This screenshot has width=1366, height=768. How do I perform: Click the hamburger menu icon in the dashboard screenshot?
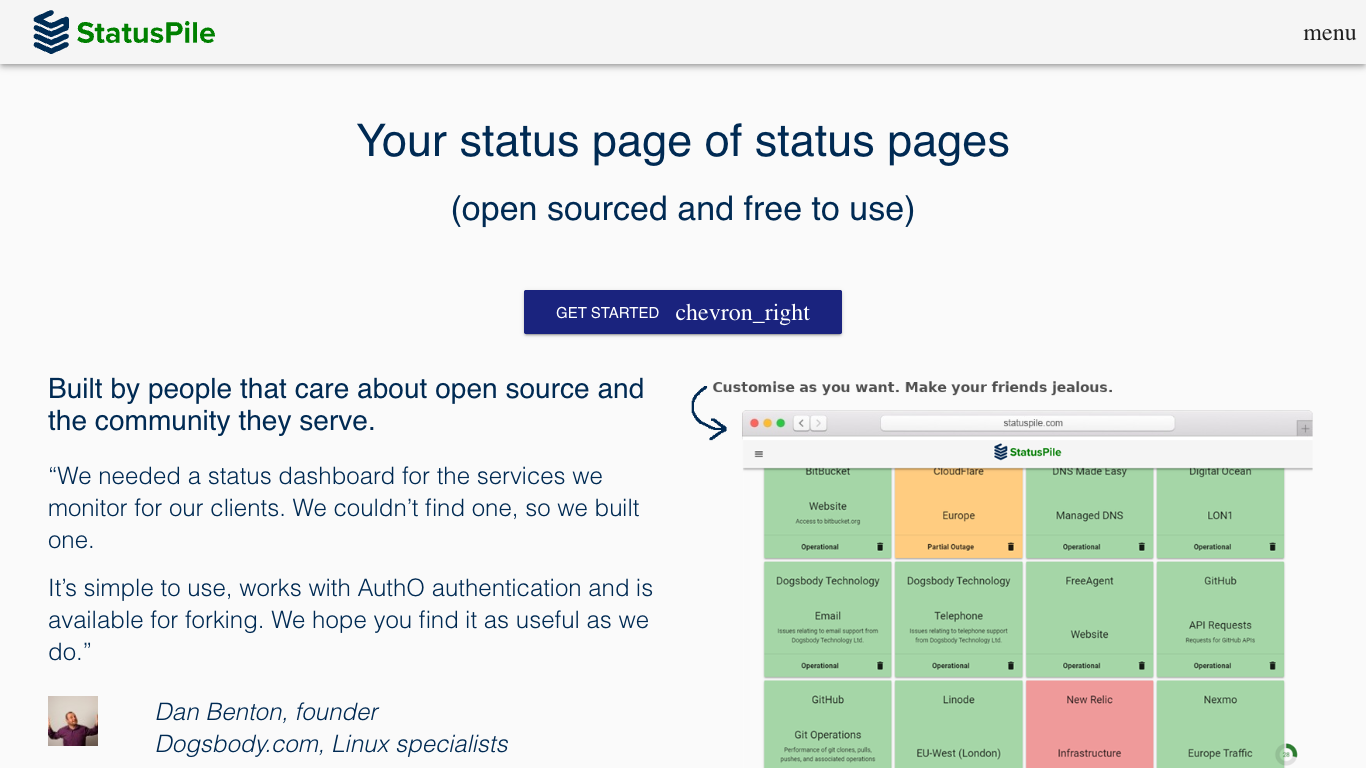click(x=759, y=453)
